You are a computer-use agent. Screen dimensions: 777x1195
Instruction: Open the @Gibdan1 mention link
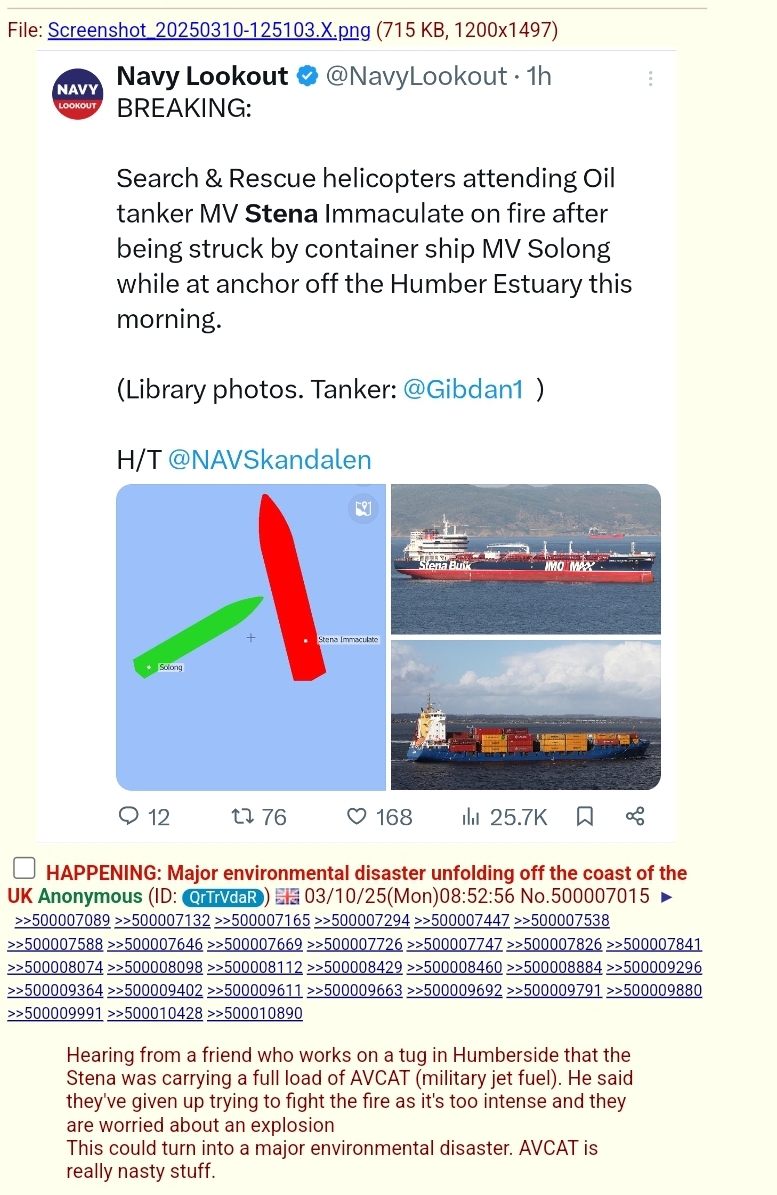(463, 389)
